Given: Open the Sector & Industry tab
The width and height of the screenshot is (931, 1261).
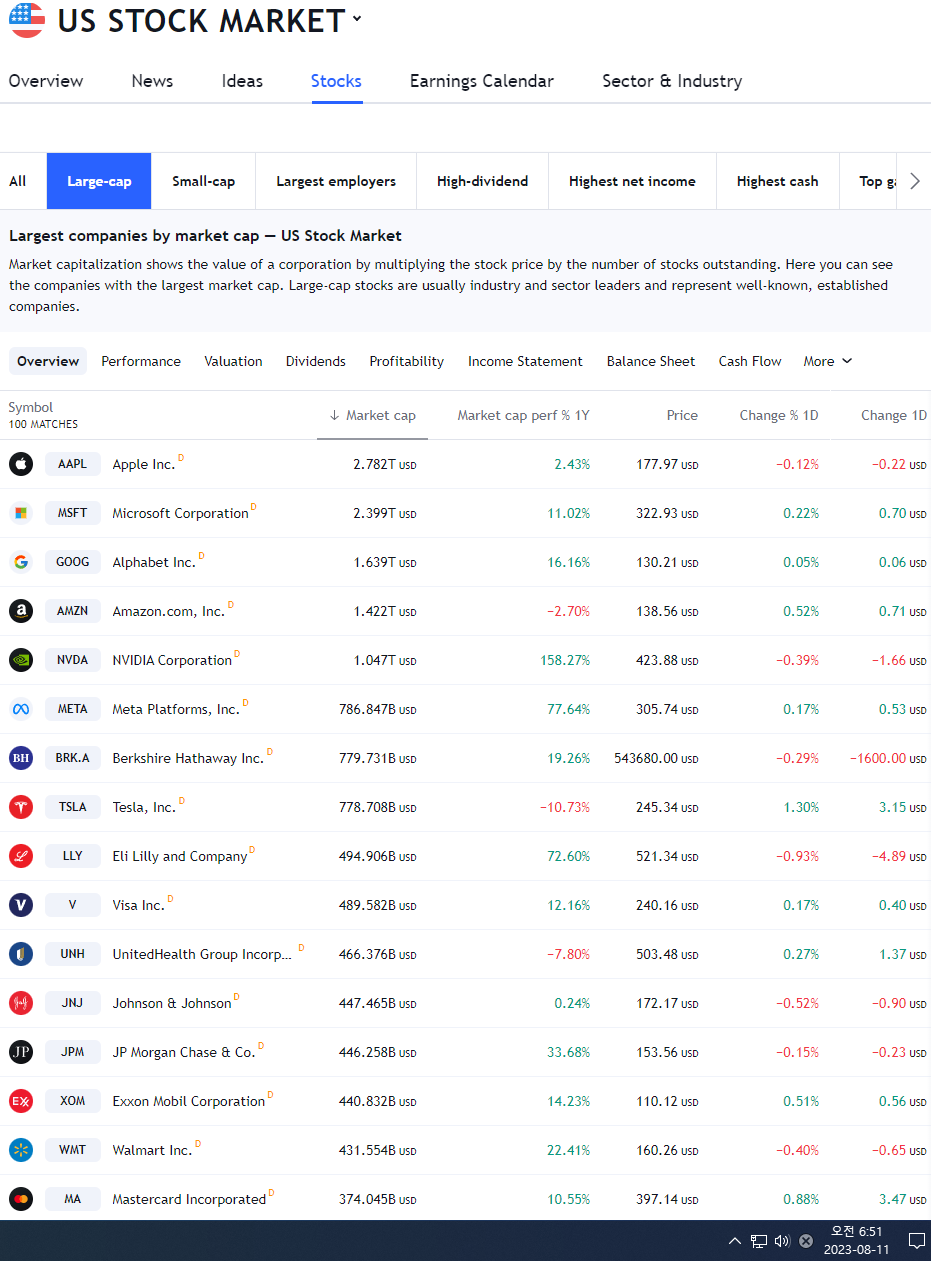Looking at the screenshot, I should 672,81.
